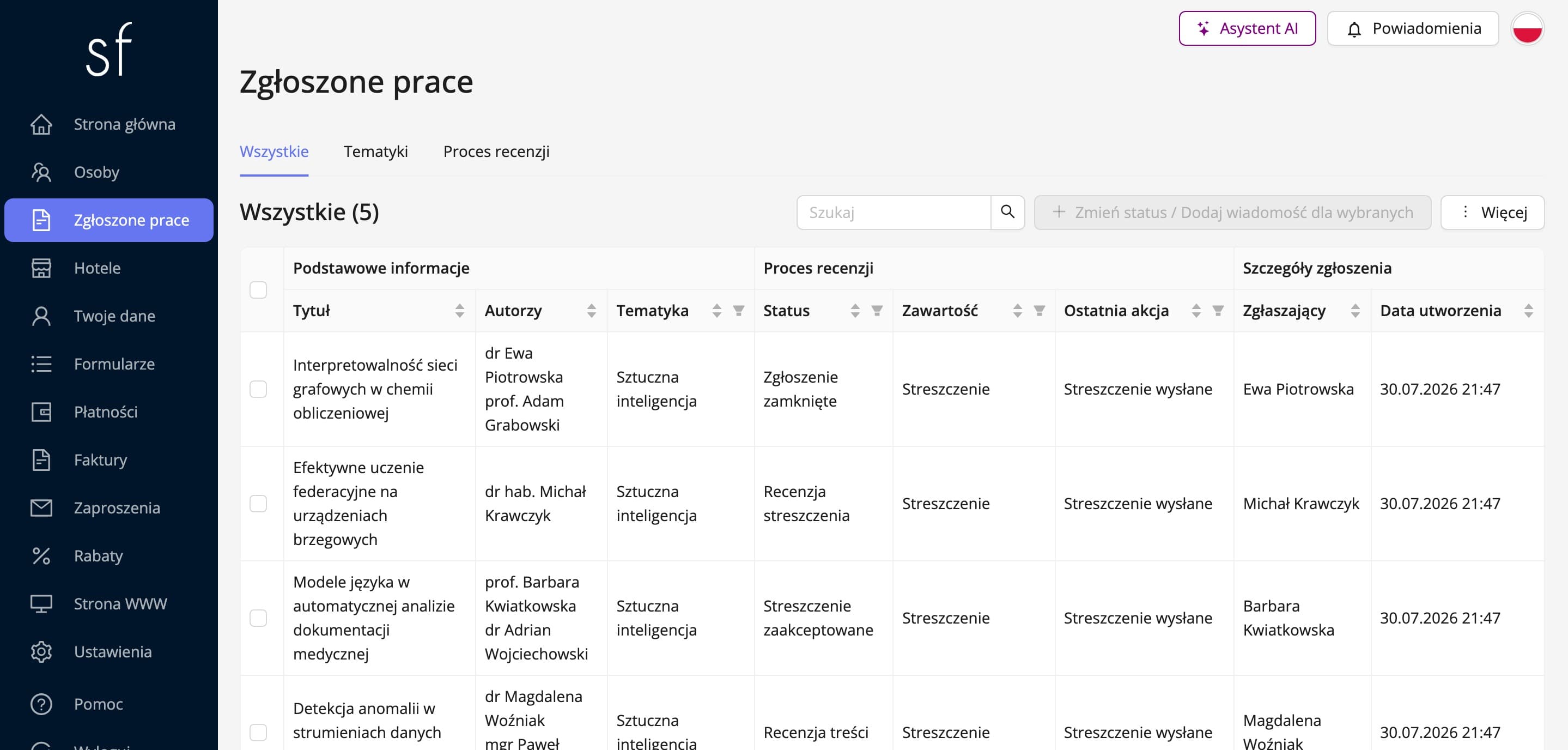Click the gear icon beside Ustawienia
The width and height of the screenshot is (1568, 750).
41,652
